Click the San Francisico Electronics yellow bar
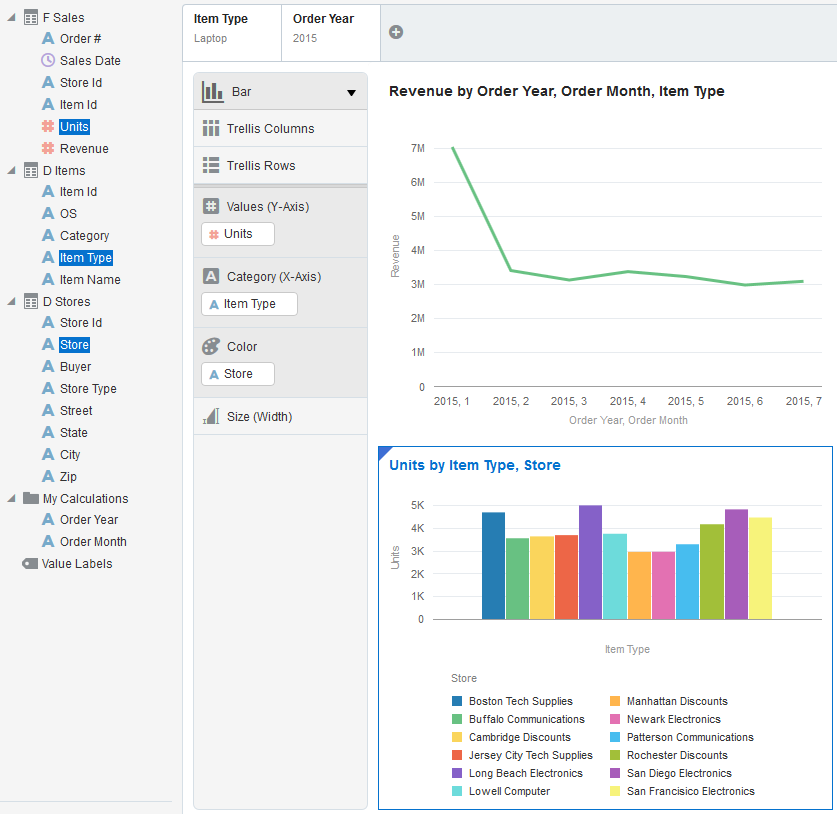837x814 pixels. pos(760,568)
